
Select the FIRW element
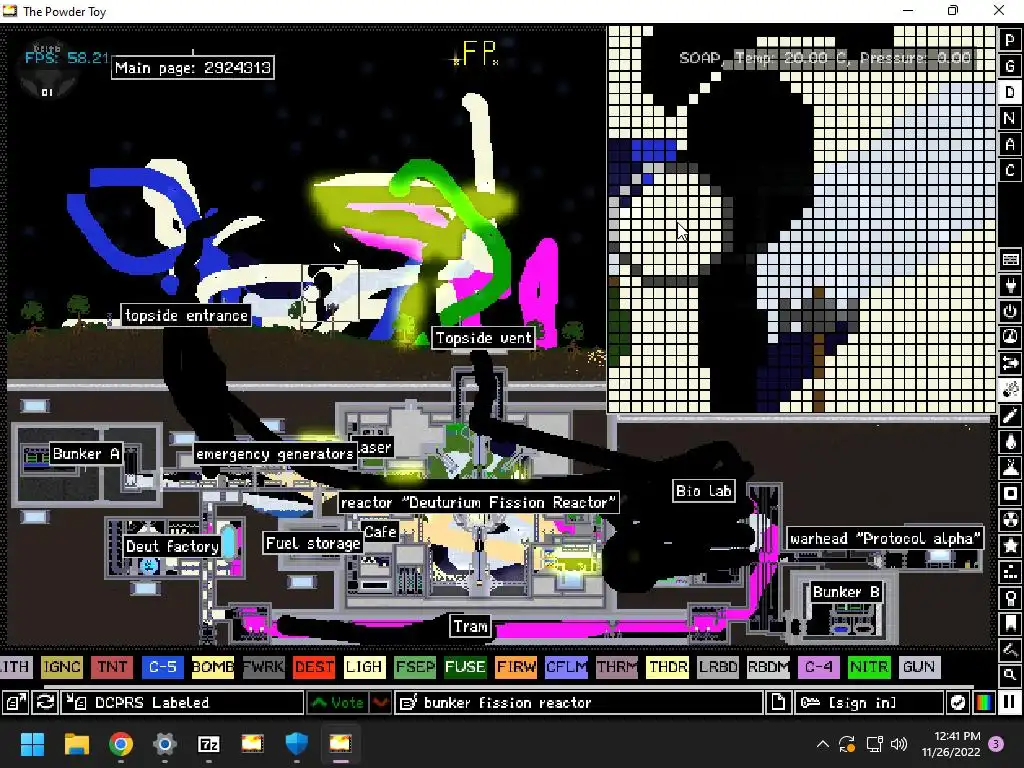(x=515, y=667)
